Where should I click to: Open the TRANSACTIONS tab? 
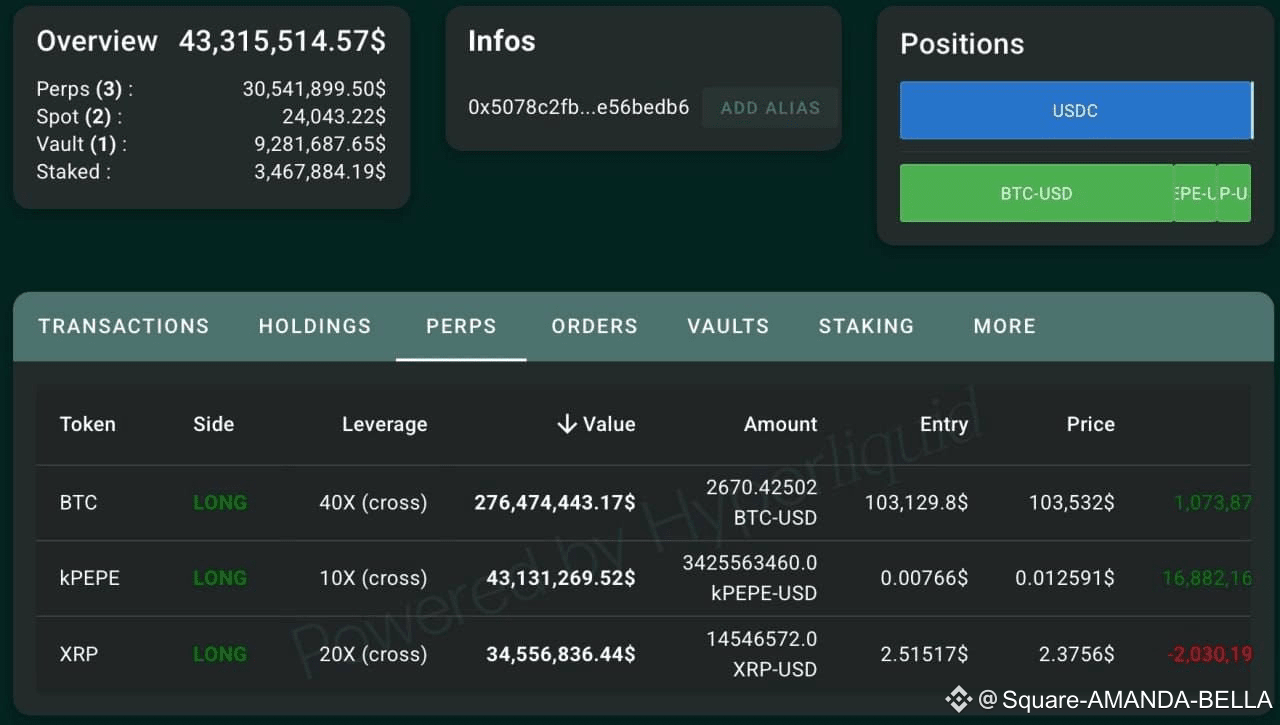(123, 326)
